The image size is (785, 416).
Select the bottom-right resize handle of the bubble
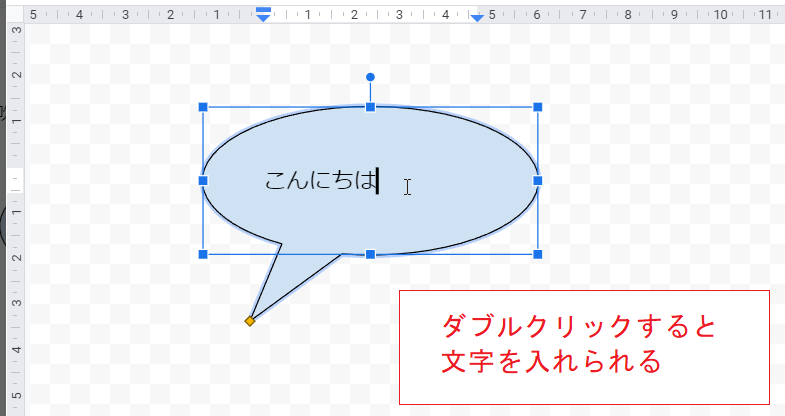tap(538, 254)
